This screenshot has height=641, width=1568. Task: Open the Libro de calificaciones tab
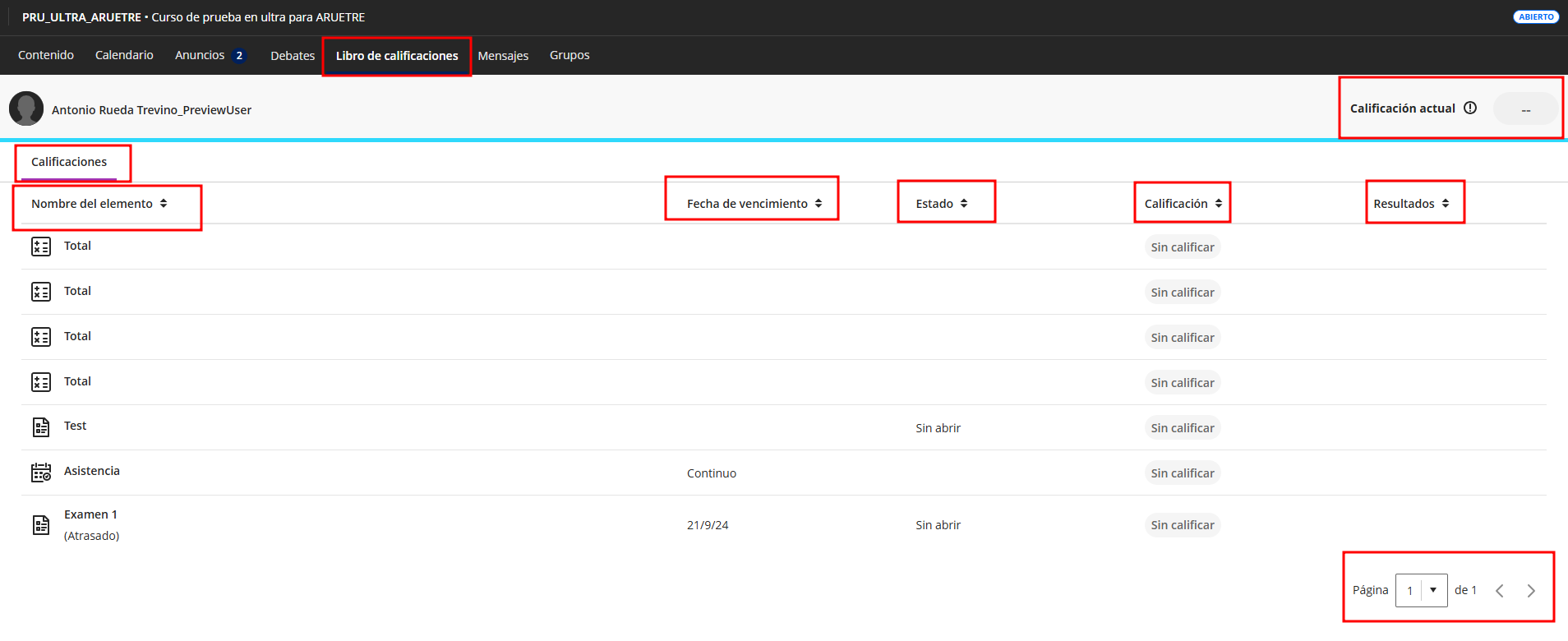(397, 56)
